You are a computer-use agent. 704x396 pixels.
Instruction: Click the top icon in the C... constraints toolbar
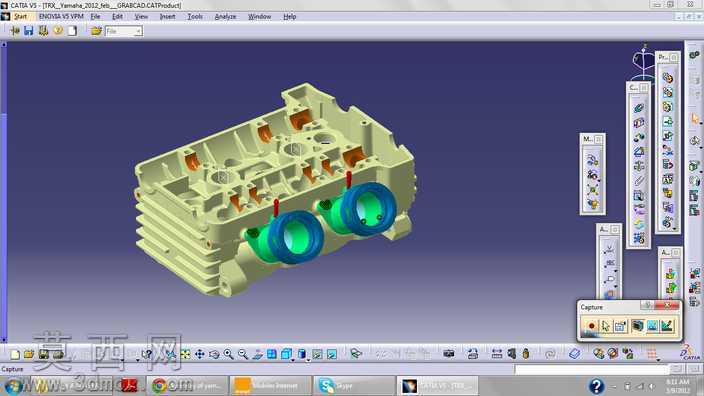coord(638,108)
